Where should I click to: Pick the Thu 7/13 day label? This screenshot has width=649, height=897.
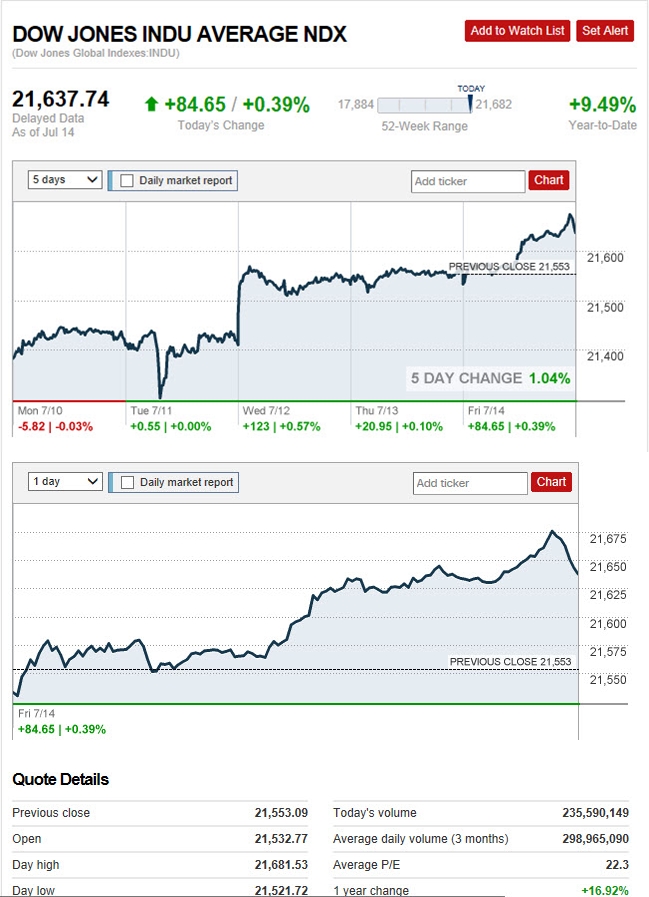[x=378, y=410]
